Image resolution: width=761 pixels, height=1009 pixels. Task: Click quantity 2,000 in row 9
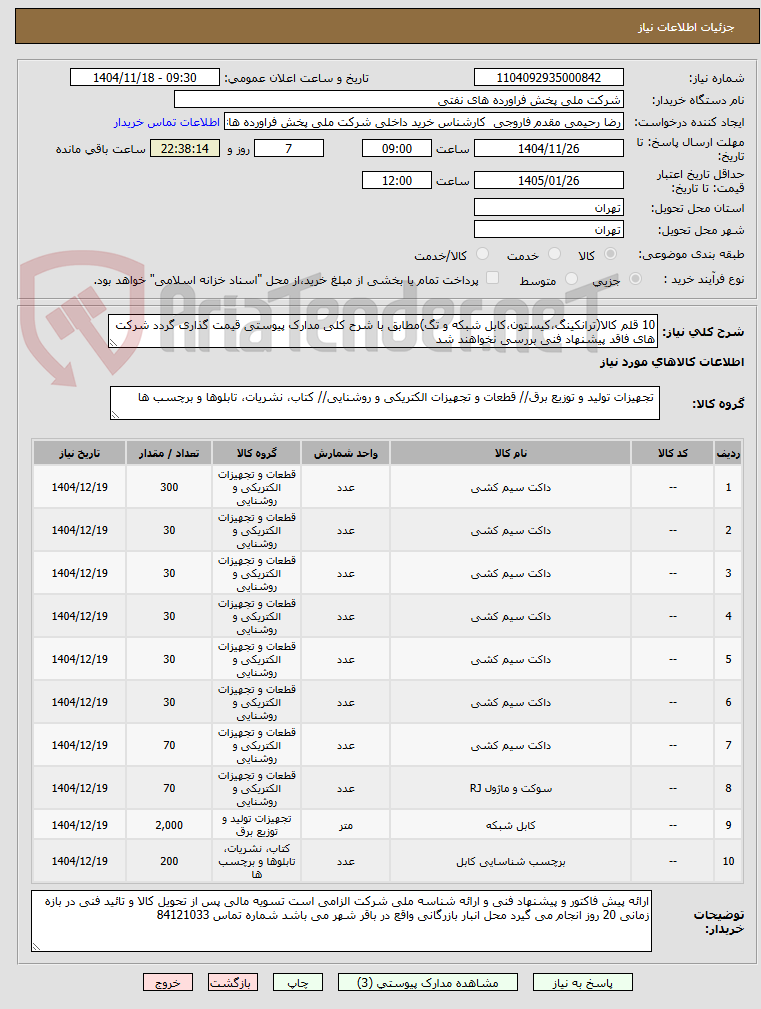click(x=169, y=825)
